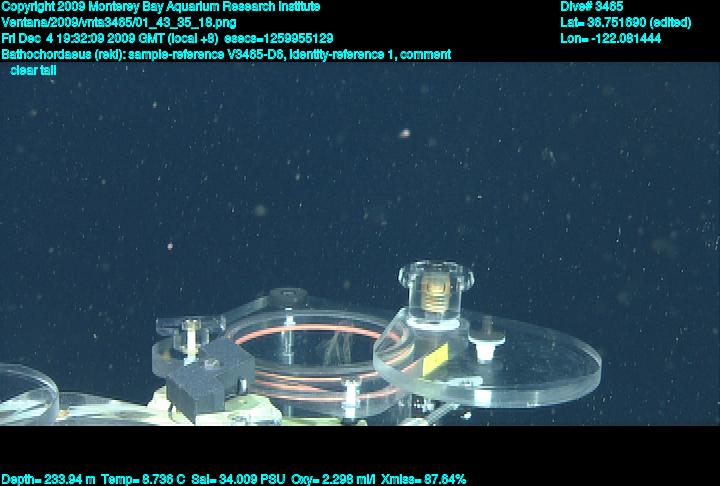Select the Xmiss= 87.64% reading
This screenshot has height=486, width=720.
pos(423,479)
